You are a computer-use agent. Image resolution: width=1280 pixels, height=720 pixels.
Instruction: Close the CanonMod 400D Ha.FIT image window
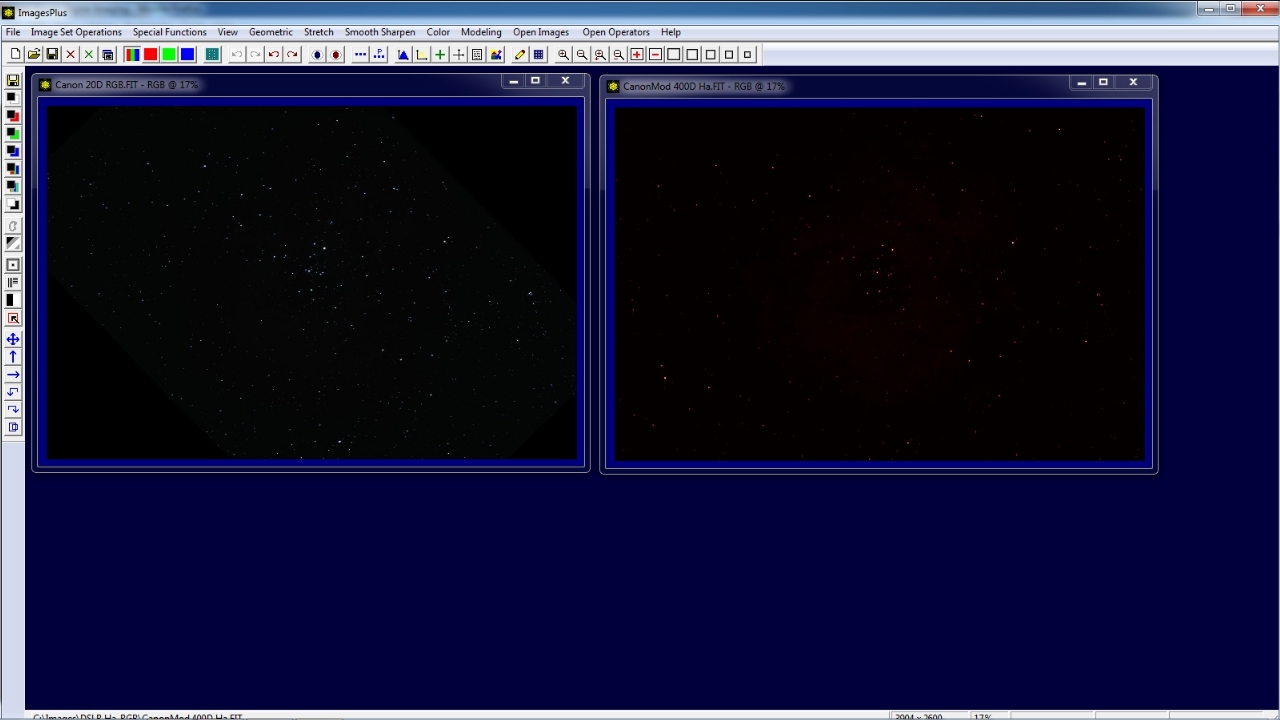(x=1133, y=82)
